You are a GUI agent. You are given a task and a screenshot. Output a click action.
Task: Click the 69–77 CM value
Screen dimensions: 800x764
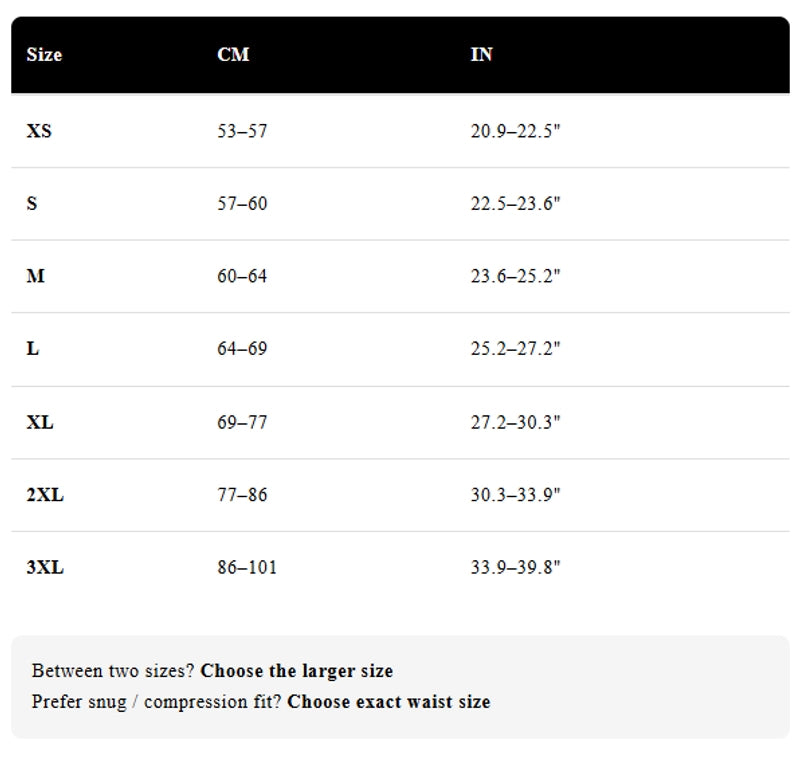[x=242, y=422]
